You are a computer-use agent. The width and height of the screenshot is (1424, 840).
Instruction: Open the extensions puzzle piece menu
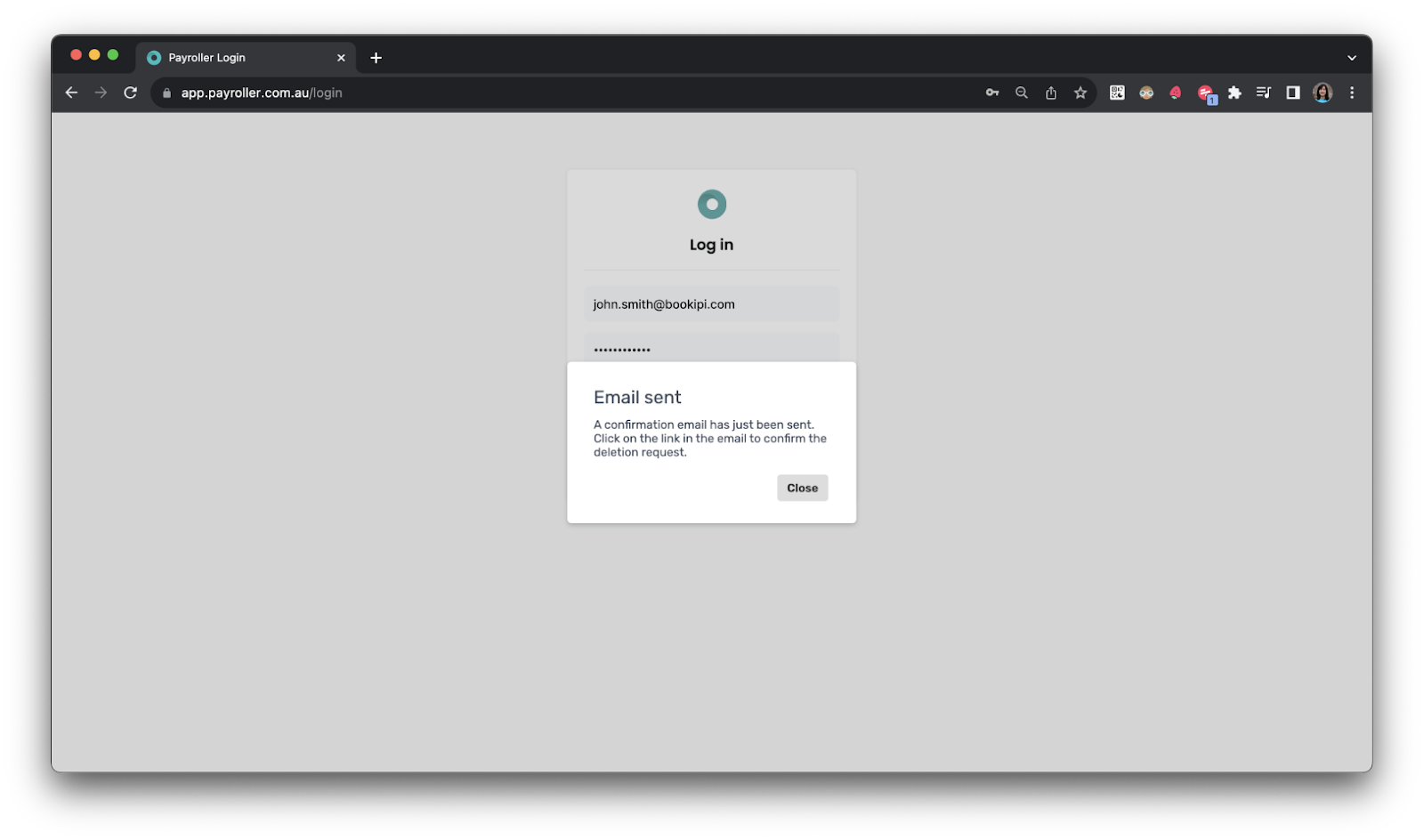[x=1234, y=92]
